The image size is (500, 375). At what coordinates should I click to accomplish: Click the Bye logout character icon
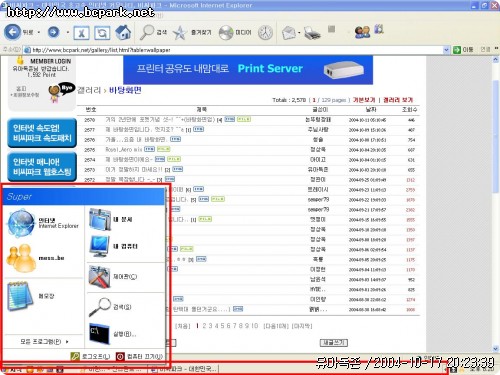pos(61,92)
